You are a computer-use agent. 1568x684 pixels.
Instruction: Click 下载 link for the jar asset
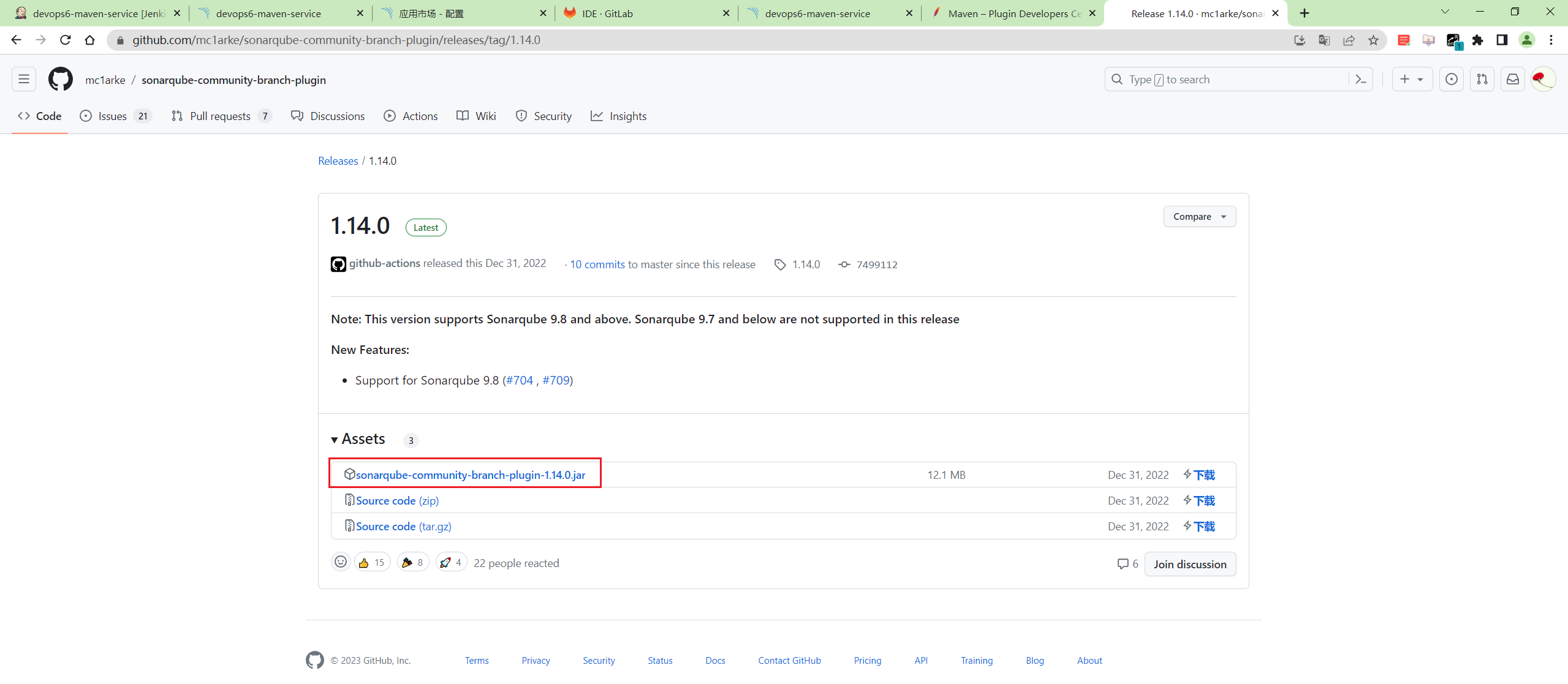pyautogui.click(x=1199, y=475)
